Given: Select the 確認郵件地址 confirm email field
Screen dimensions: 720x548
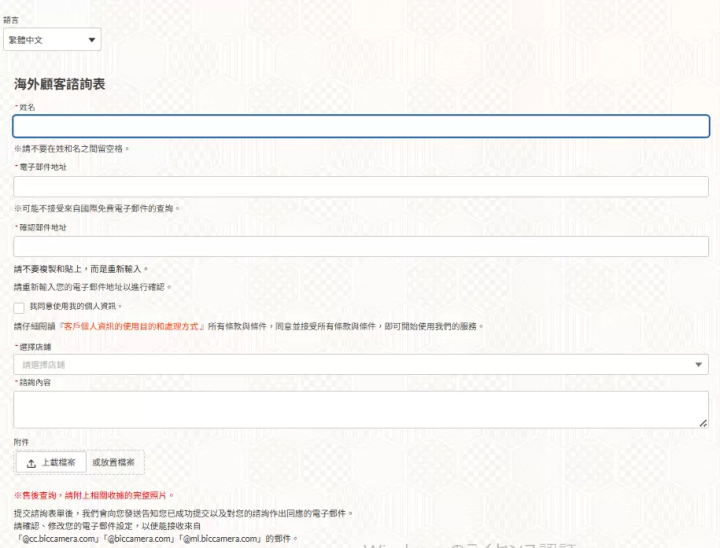Looking at the screenshot, I should pos(360,246).
